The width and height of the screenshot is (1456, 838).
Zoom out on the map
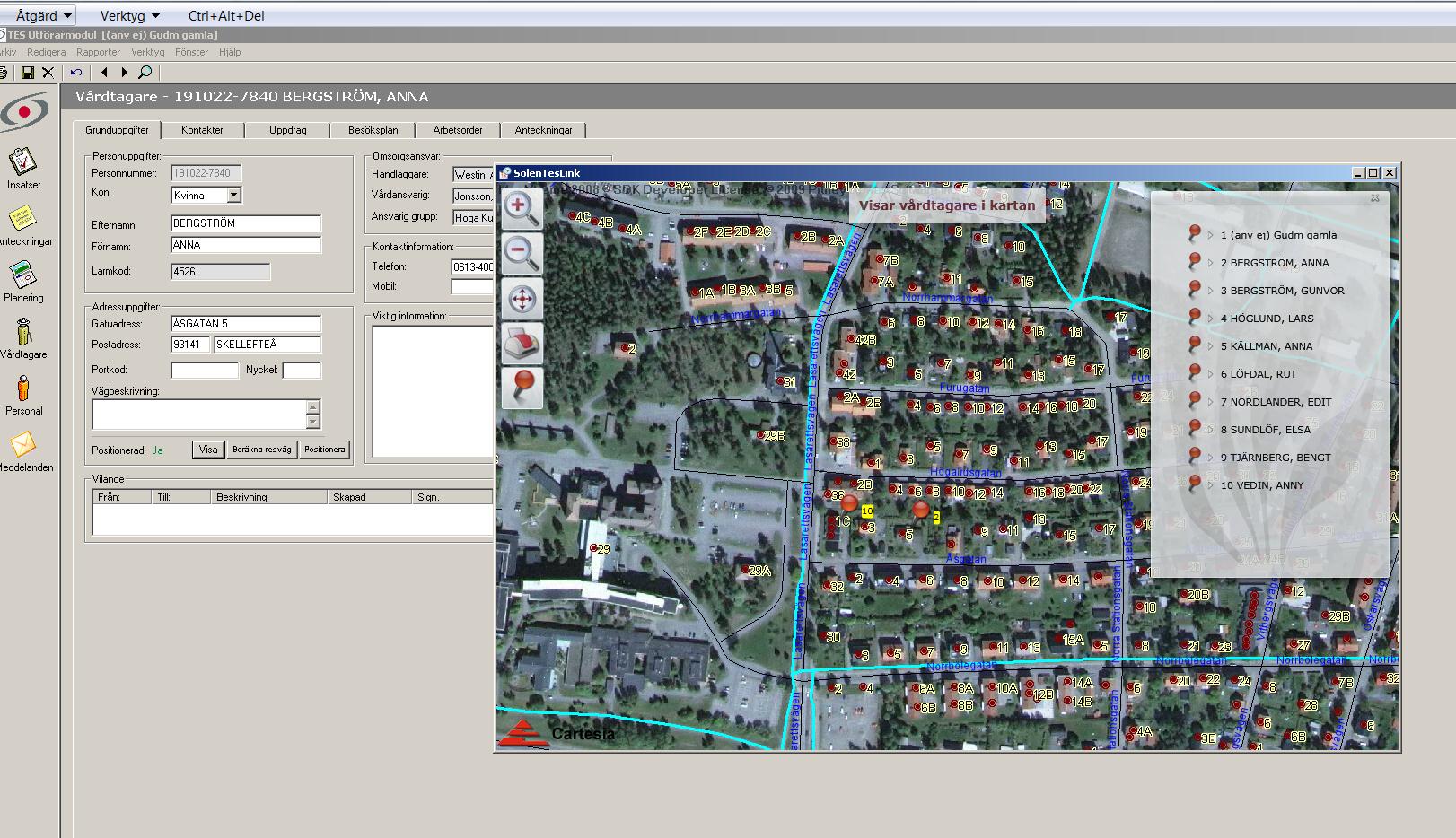click(522, 253)
